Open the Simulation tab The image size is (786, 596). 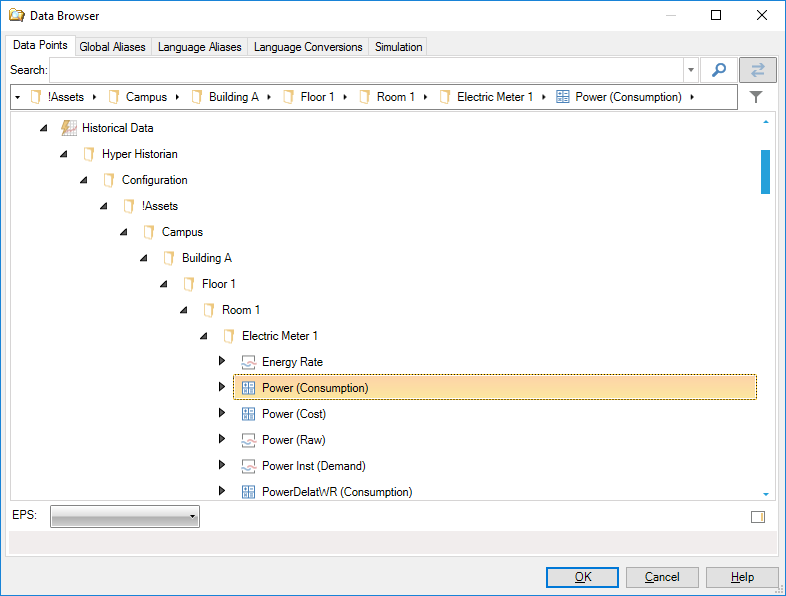[x=398, y=47]
